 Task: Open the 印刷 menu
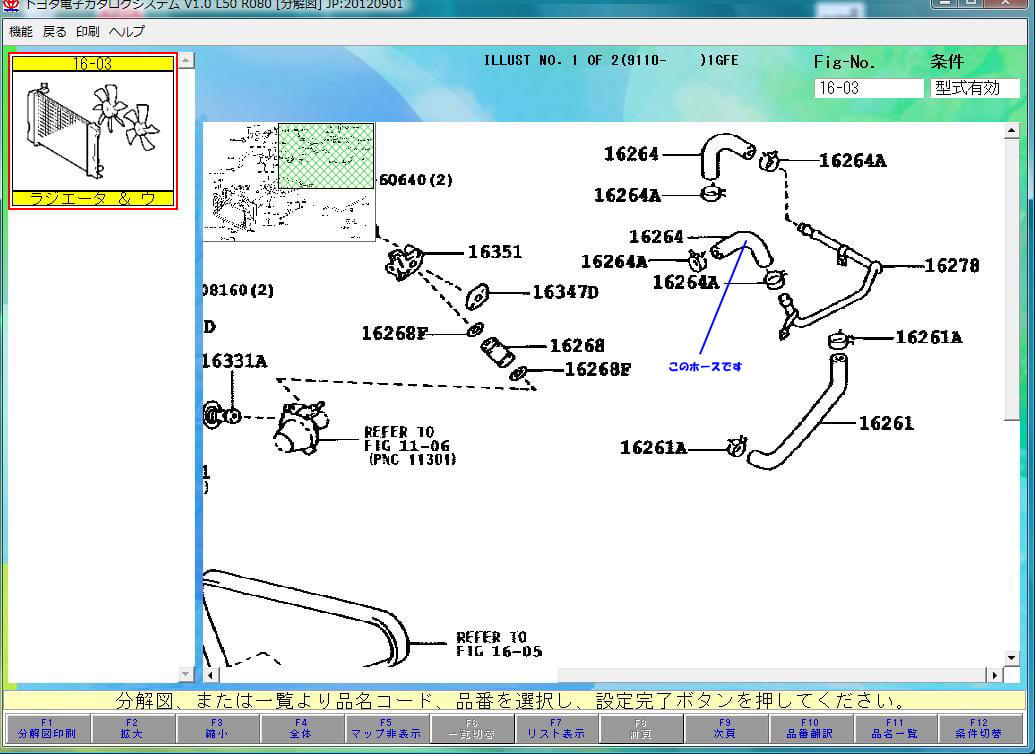tap(88, 31)
